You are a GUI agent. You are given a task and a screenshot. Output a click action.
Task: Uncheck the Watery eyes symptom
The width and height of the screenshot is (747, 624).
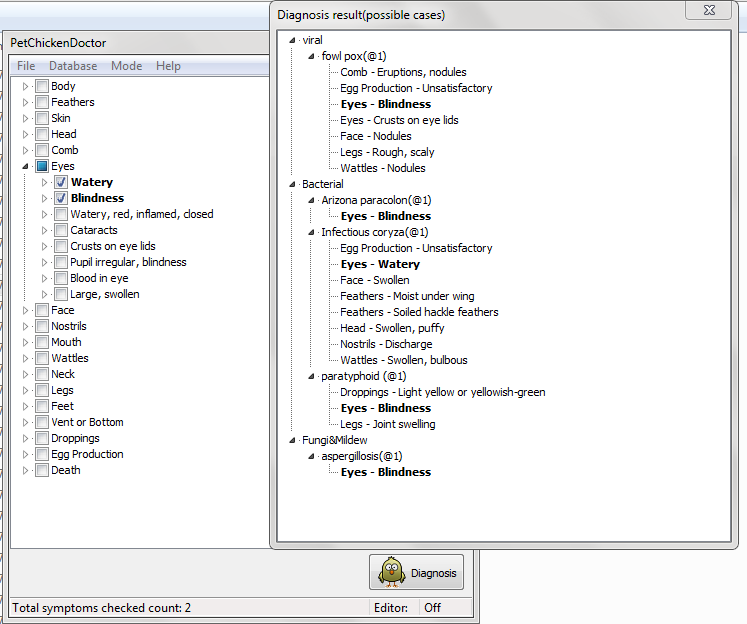pos(61,182)
